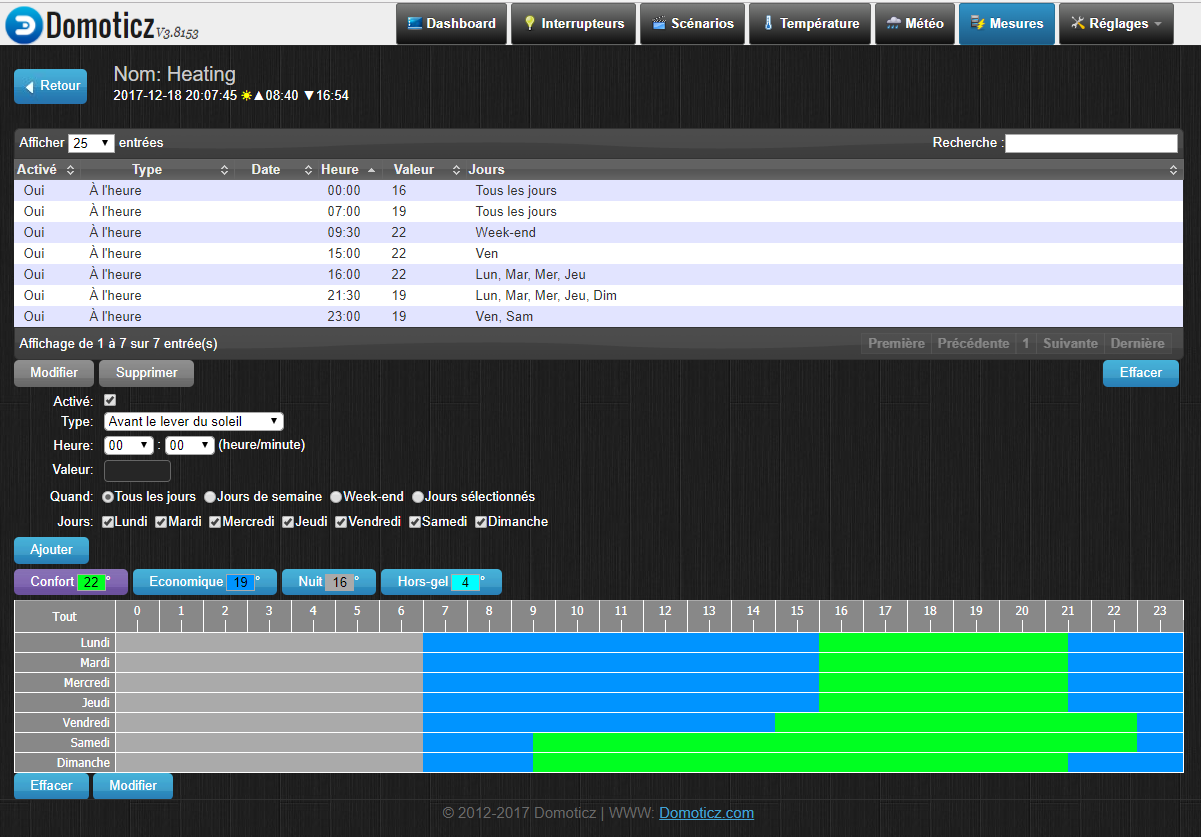The image size is (1201, 837).
Task: Click the Effacer button beside the table
Action: (x=1141, y=373)
